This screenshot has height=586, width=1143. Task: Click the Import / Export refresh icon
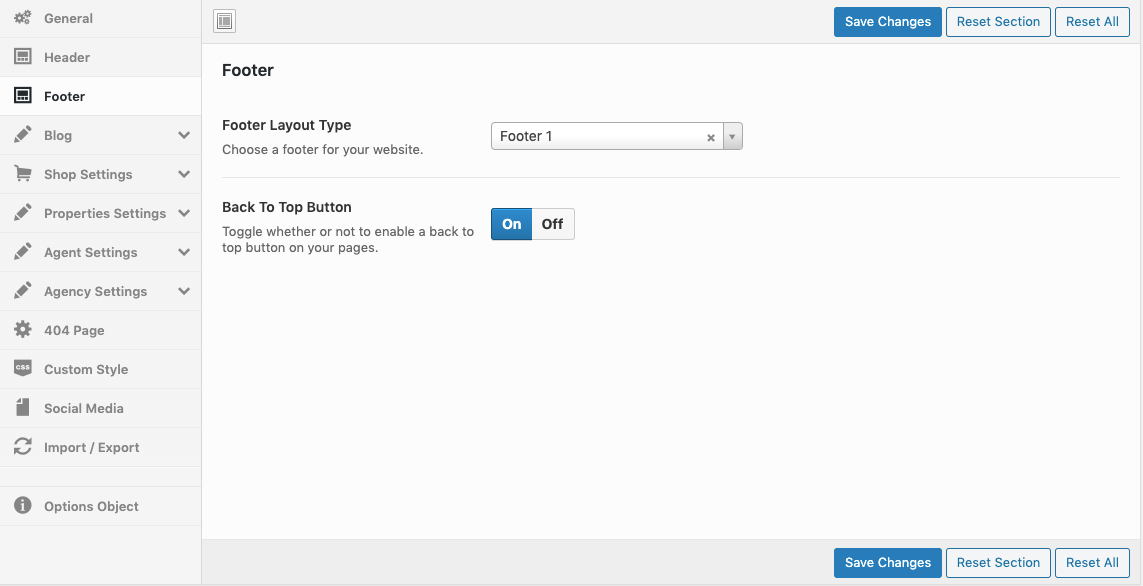23,447
